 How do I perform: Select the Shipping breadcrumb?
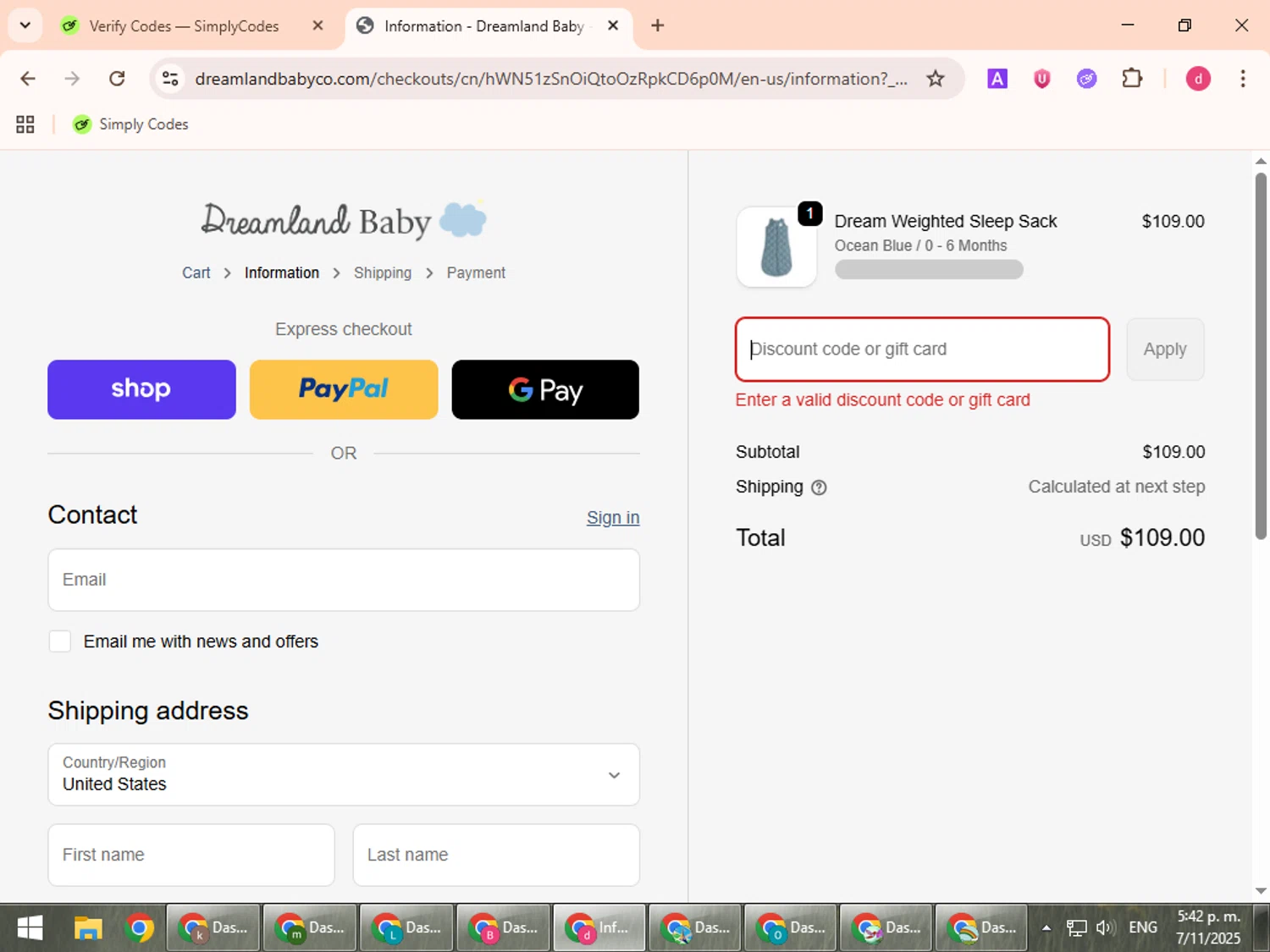383,272
